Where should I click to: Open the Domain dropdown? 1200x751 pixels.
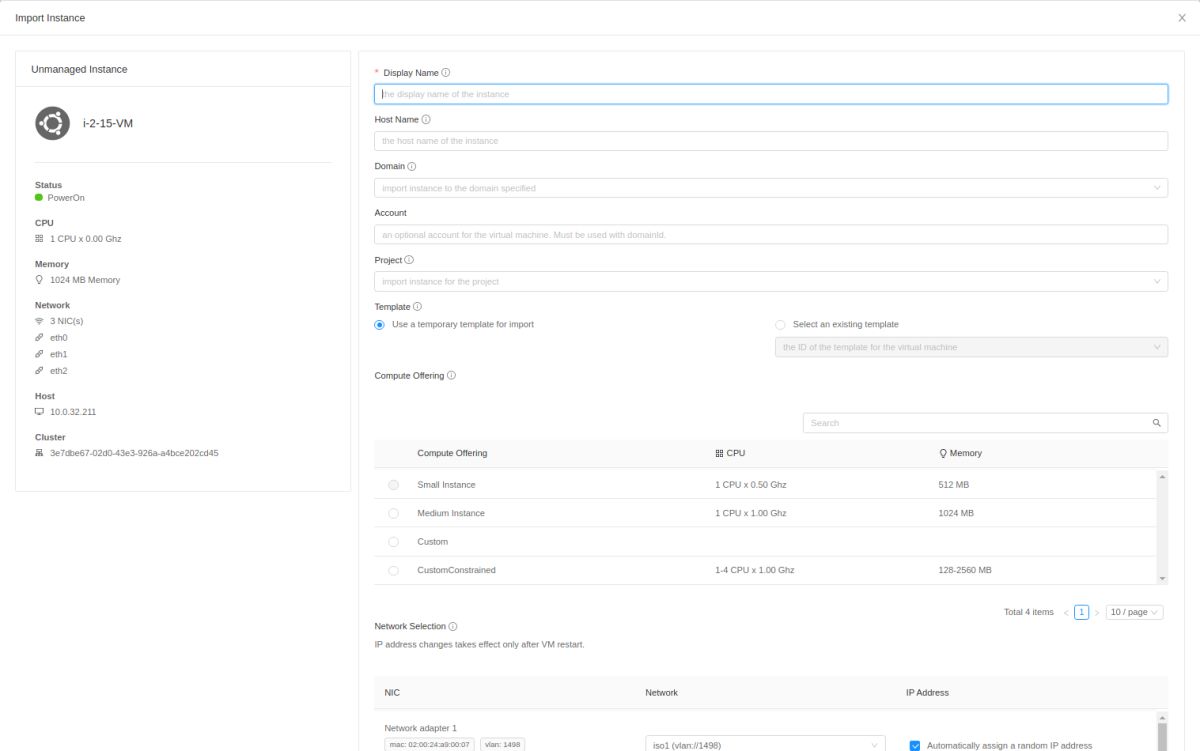[771, 188]
